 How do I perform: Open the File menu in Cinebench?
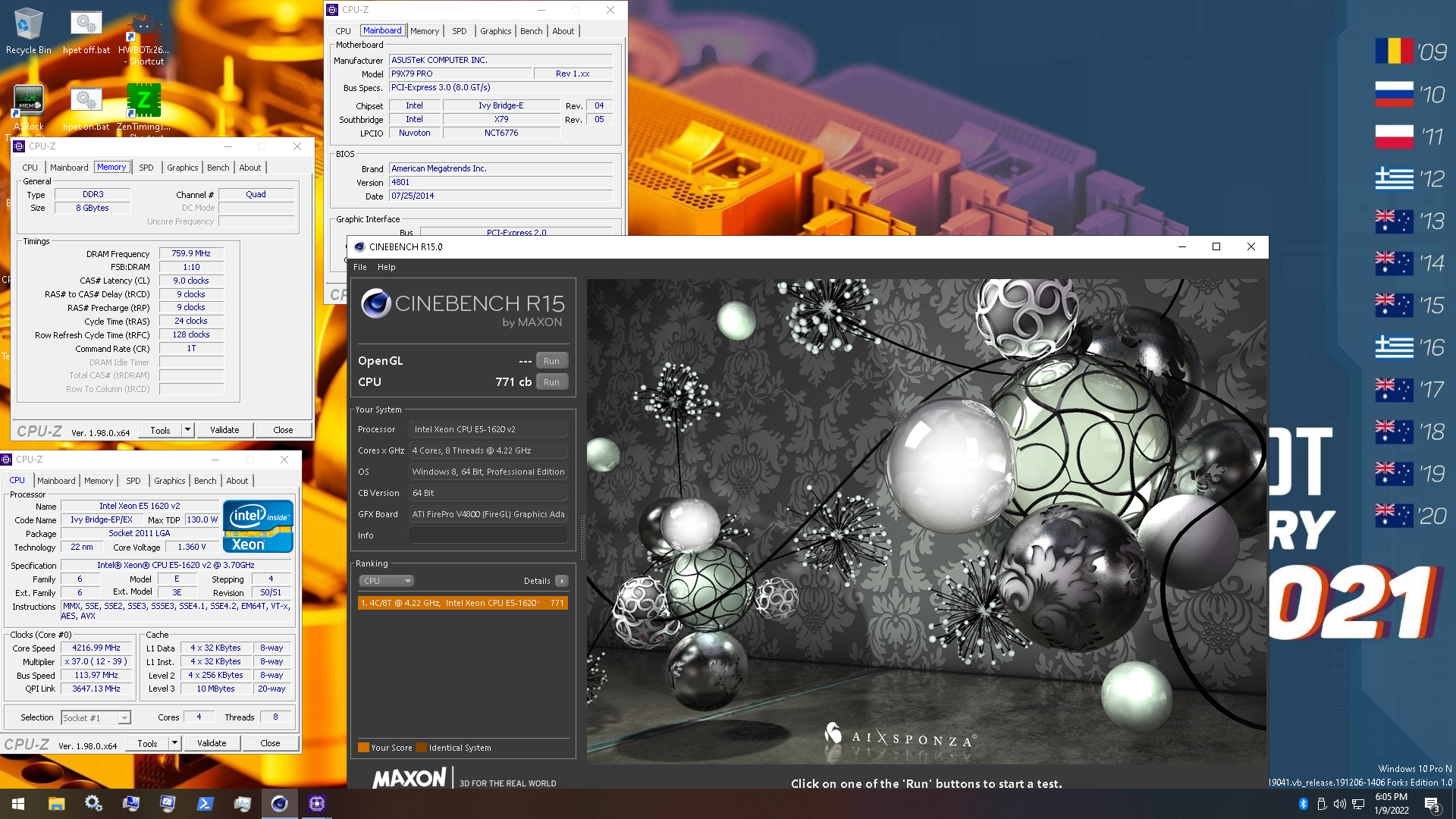tap(360, 267)
